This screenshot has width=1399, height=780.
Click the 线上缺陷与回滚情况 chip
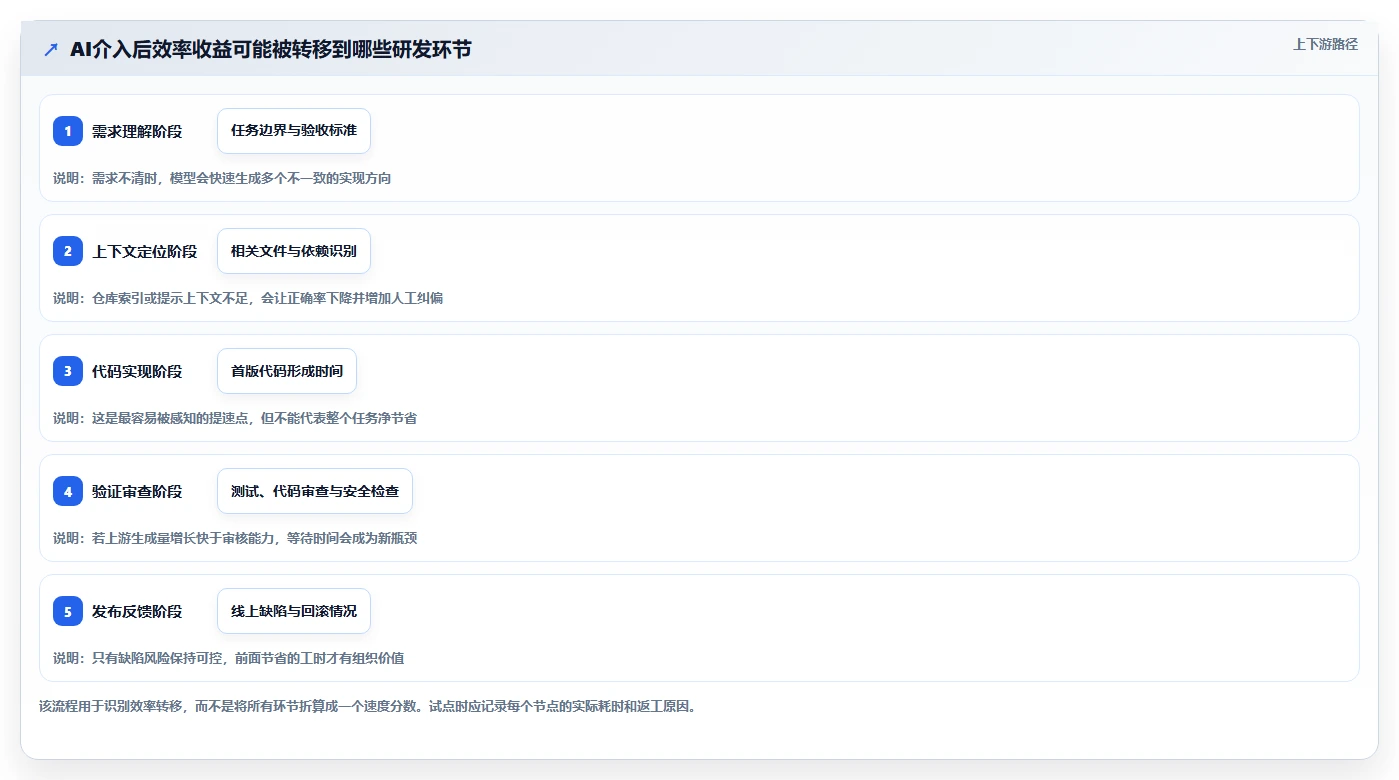(x=294, y=611)
